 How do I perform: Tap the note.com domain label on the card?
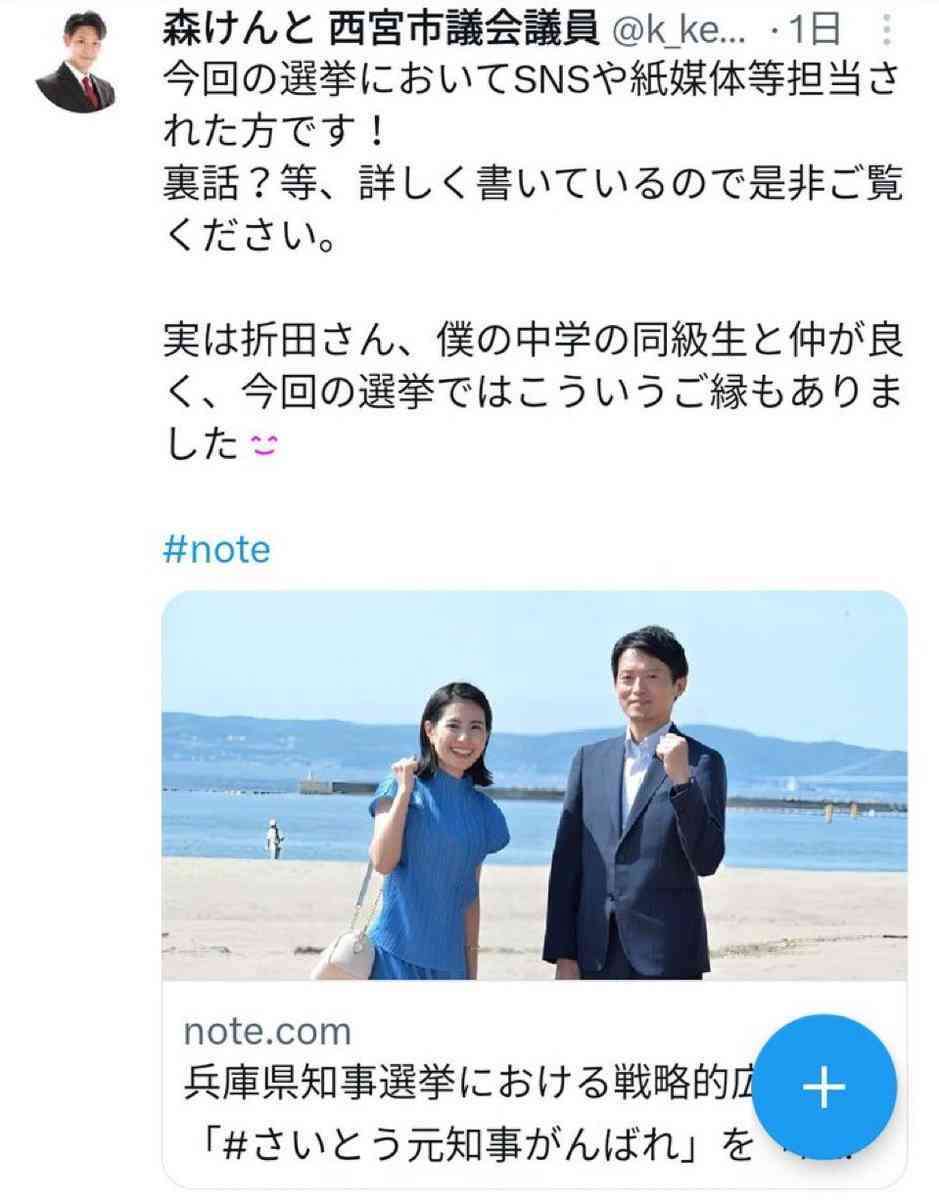point(267,1030)
